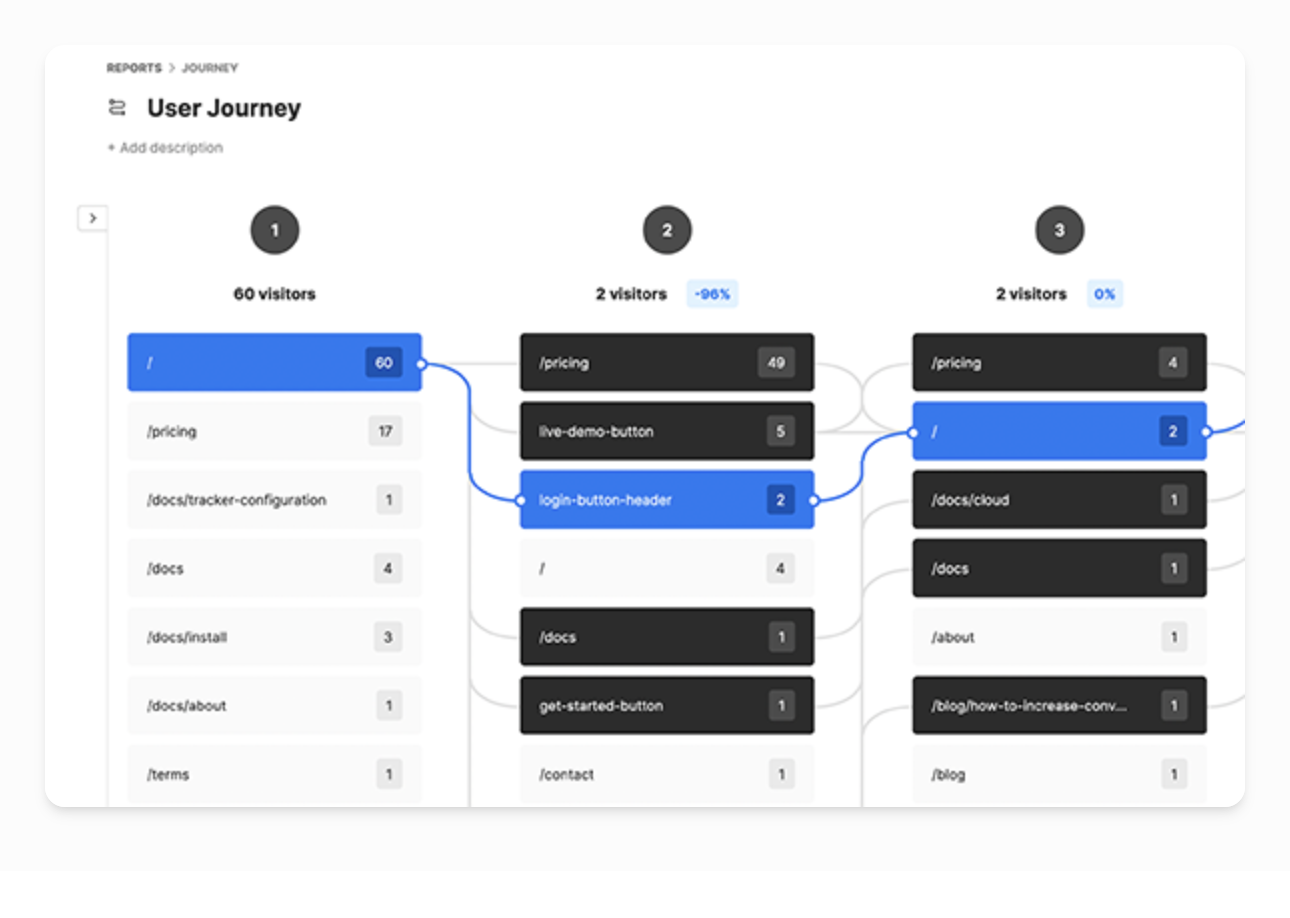The height and width of the screenshot is (918, 1290).
Task: Choose the /docs/tracker-configuration node
Action: (x=274, y=500)
